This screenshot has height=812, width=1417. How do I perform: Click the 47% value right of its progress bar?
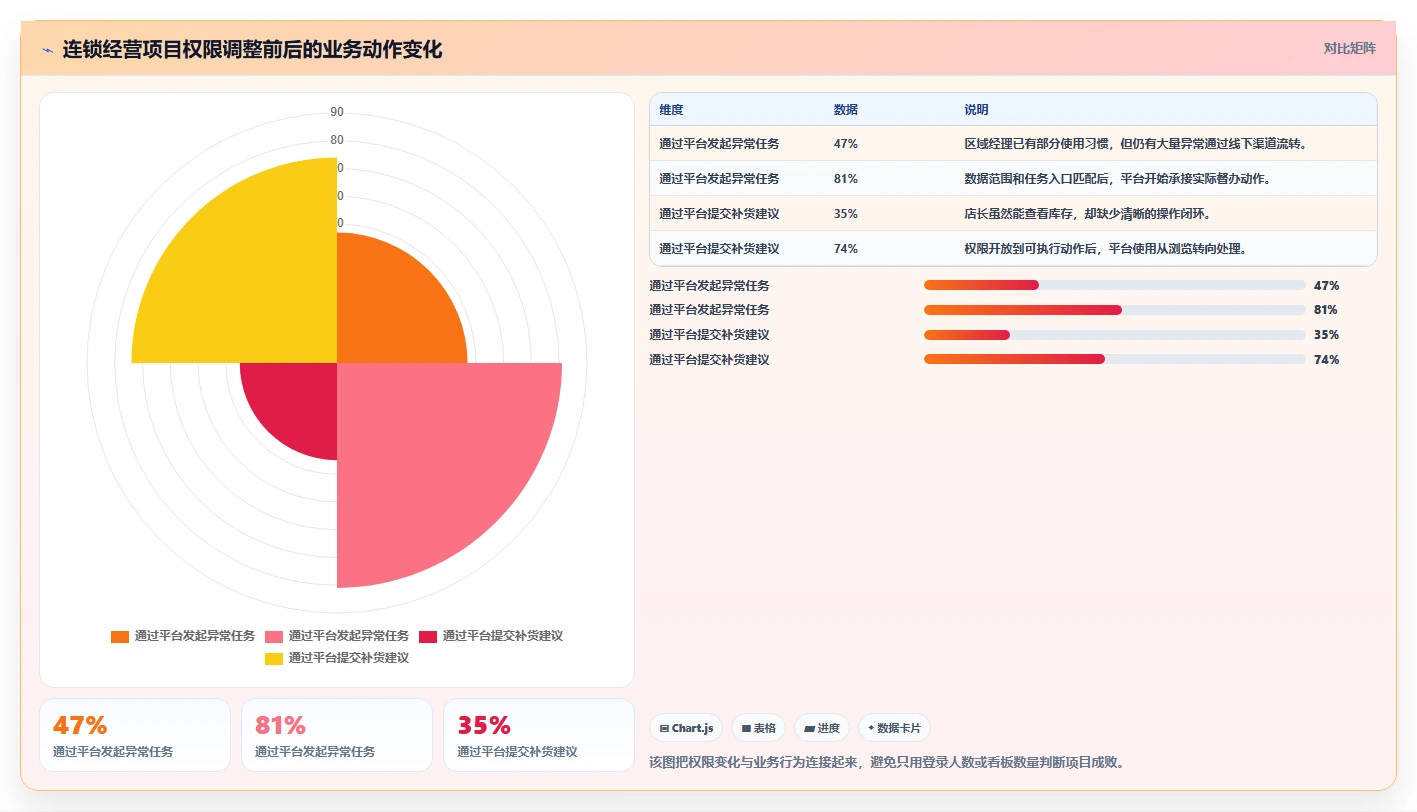(1326, 286)
